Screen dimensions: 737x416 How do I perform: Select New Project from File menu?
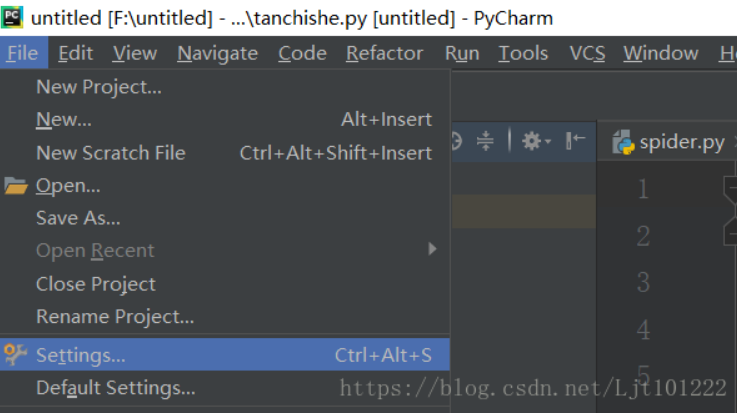coord(98,87)
